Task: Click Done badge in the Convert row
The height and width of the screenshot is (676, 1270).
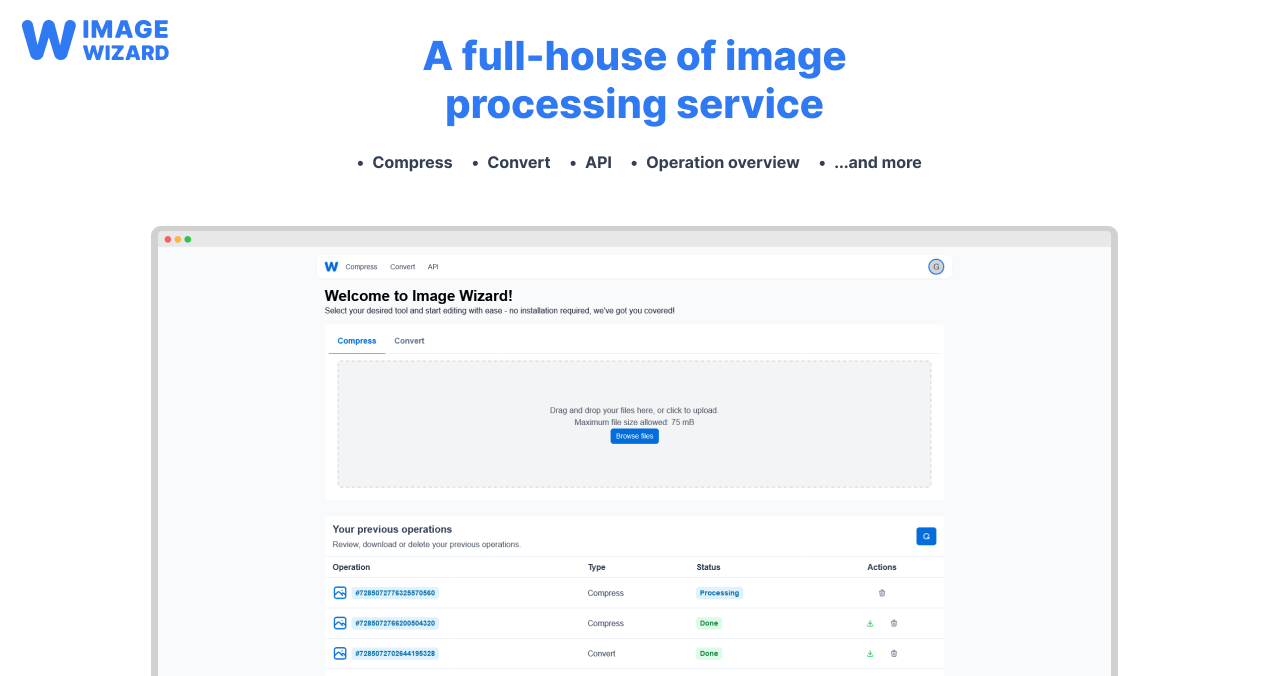Action: [709, 653]
